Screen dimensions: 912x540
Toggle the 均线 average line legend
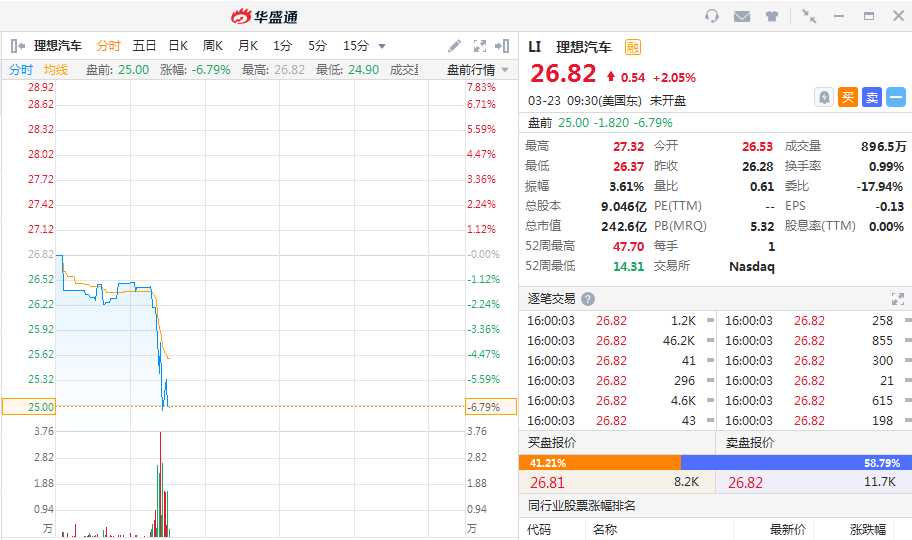pos(56,70)
